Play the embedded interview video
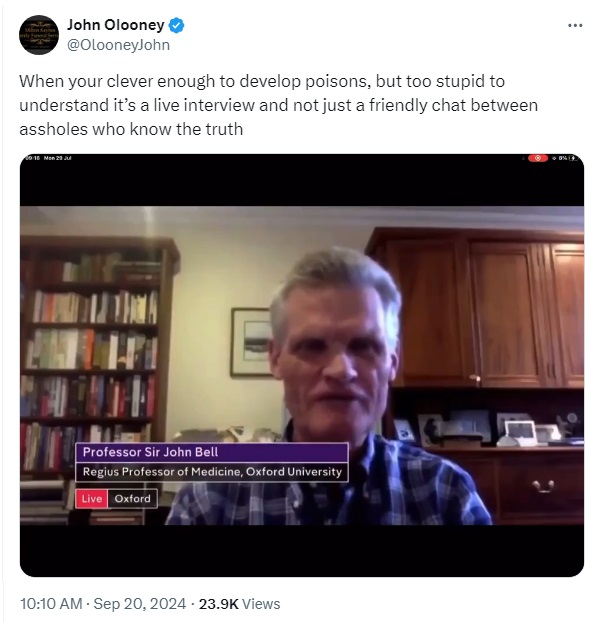 click(302, 365)
